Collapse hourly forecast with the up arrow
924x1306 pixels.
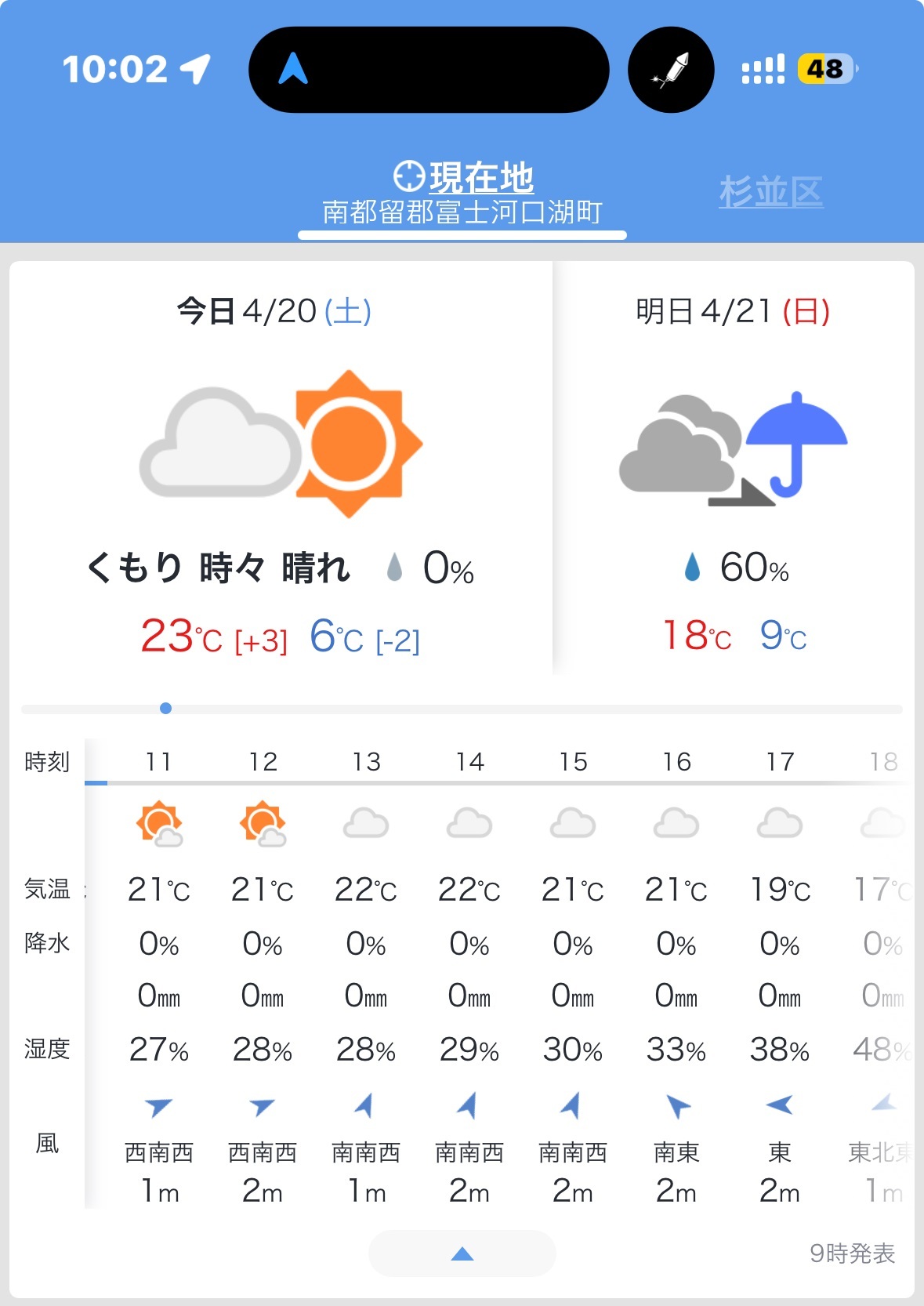(462, 1253)
